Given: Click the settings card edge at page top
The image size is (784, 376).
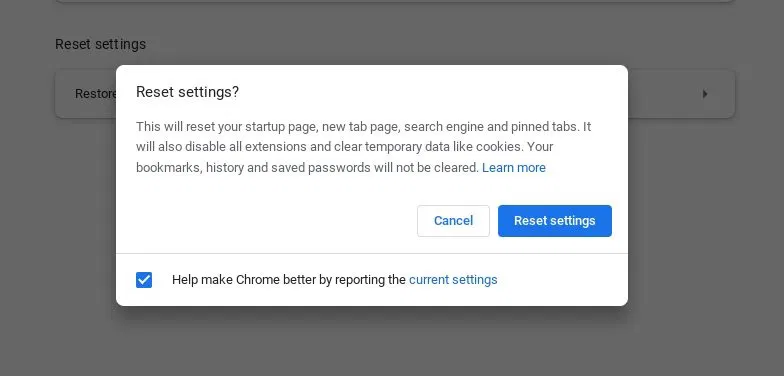Looking at the screenshot, I should [394, 2].
